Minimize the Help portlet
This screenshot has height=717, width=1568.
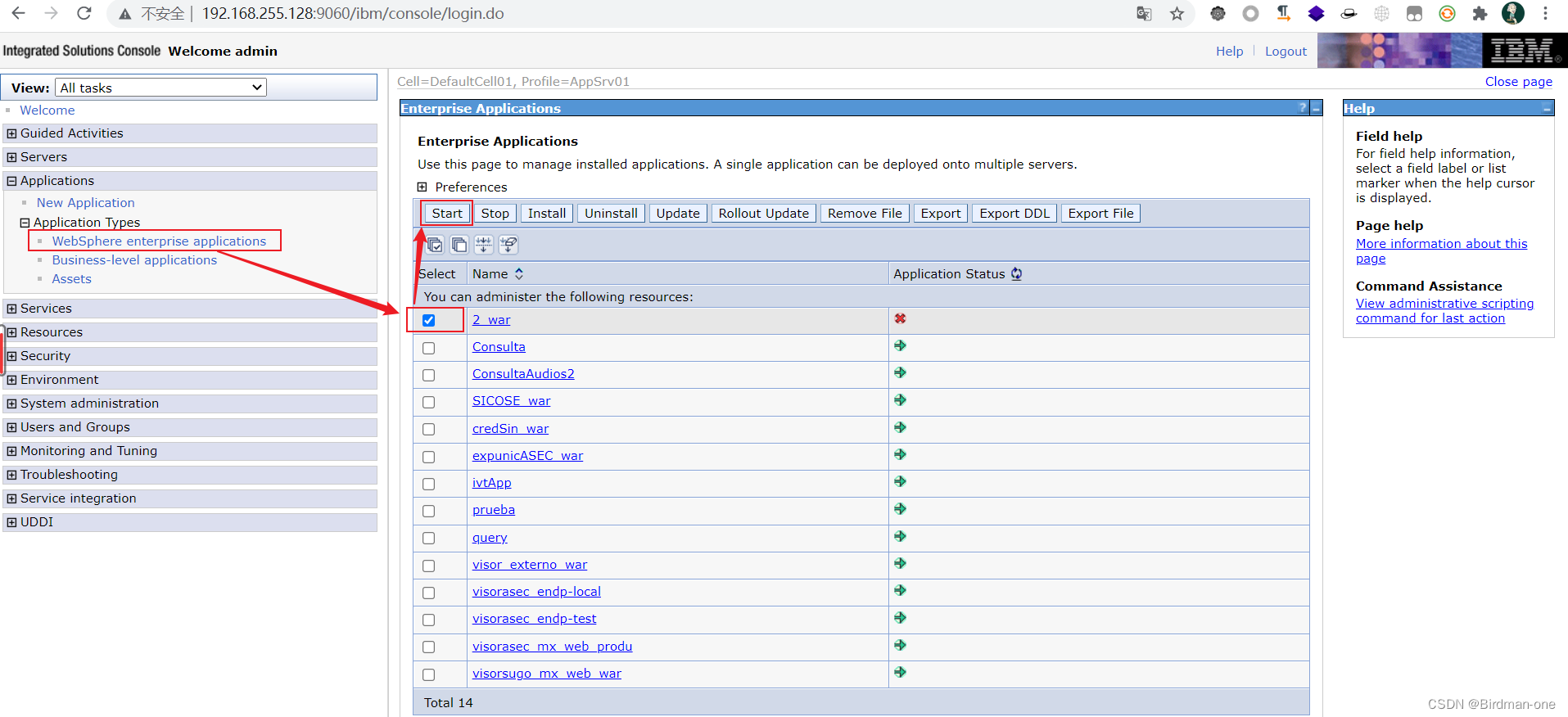(x=1547, y=108)
